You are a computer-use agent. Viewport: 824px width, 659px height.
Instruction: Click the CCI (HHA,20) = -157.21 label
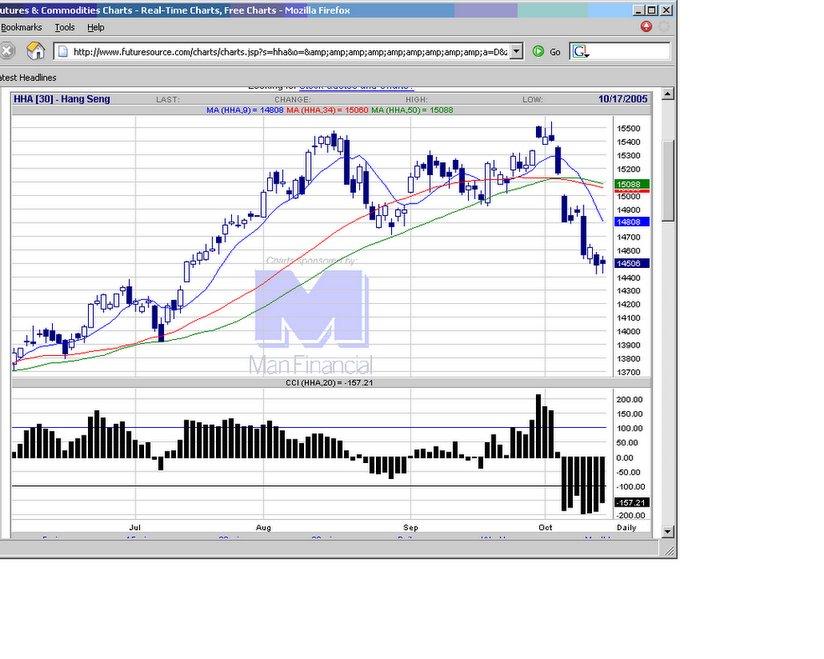pyautogui.click(x=329, y=383)
